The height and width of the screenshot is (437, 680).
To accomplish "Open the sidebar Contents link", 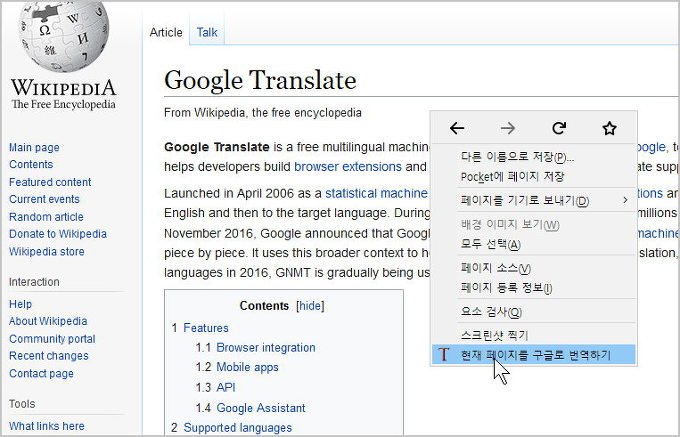I will click(31, 165).
